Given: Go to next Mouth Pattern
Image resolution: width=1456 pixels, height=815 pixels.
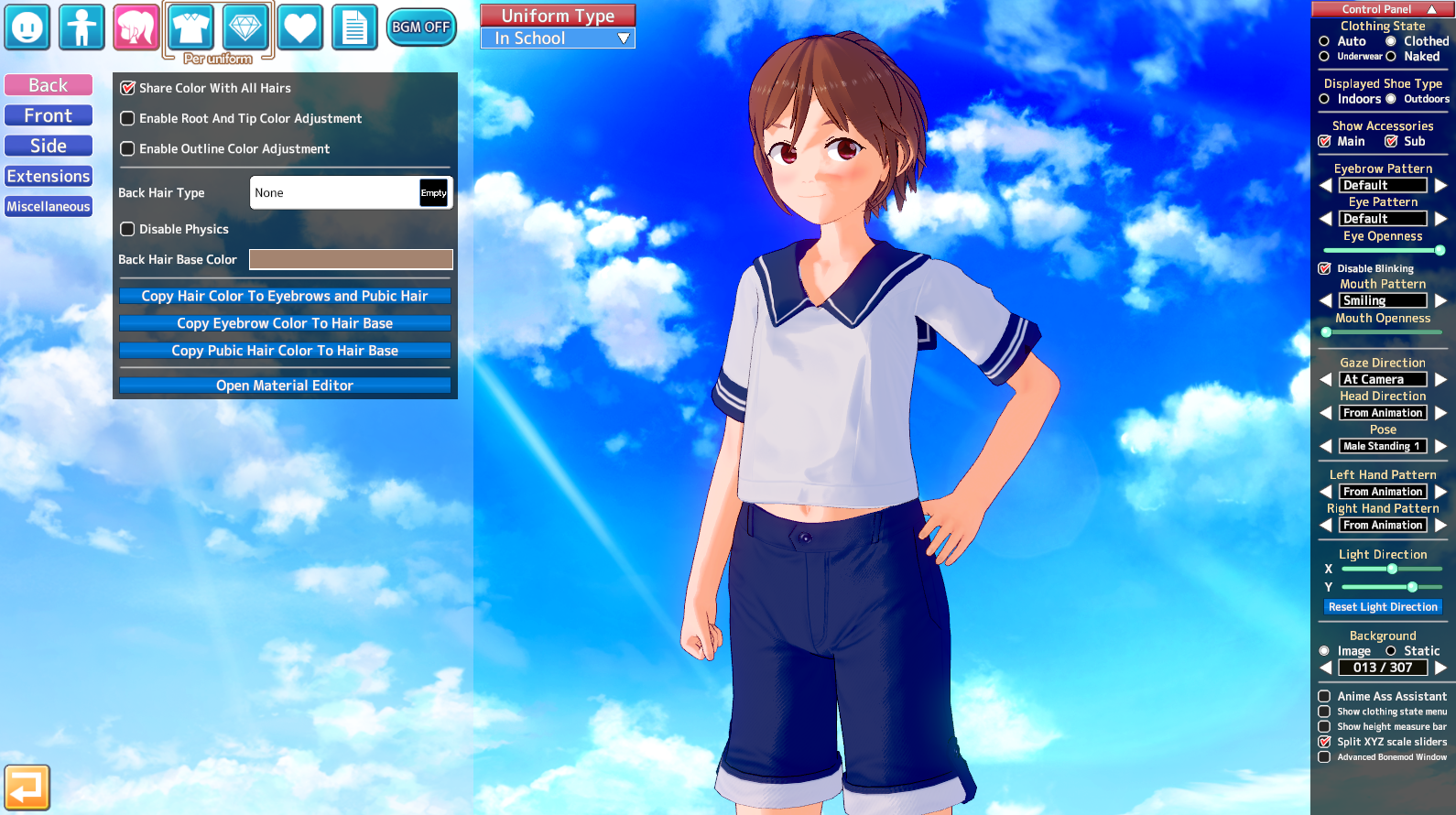Looking at the screenshot, I should 1440,300.
